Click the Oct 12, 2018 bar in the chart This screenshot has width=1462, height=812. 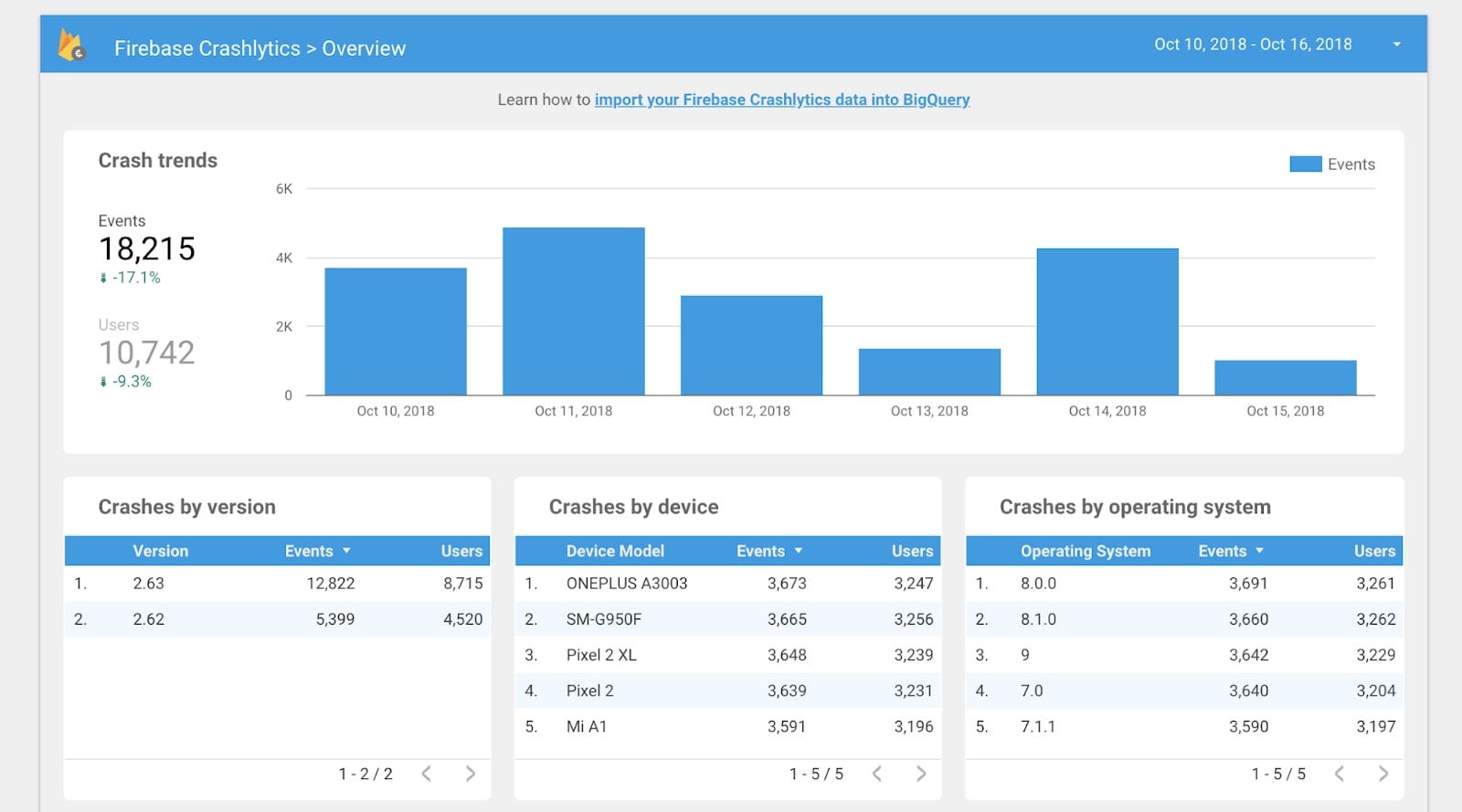click(751, 345)
